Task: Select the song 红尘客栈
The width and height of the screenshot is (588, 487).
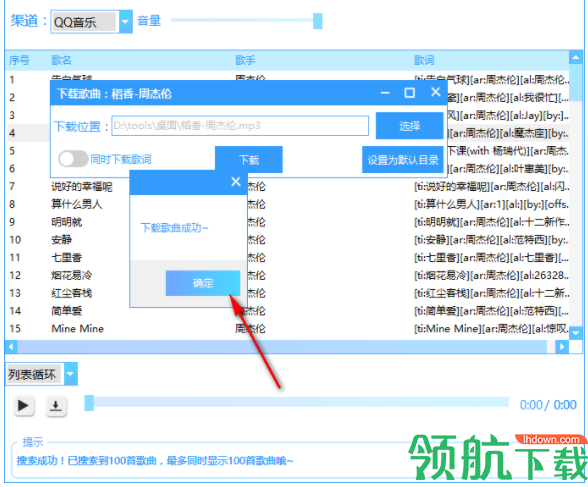Action: coord(72,293)
